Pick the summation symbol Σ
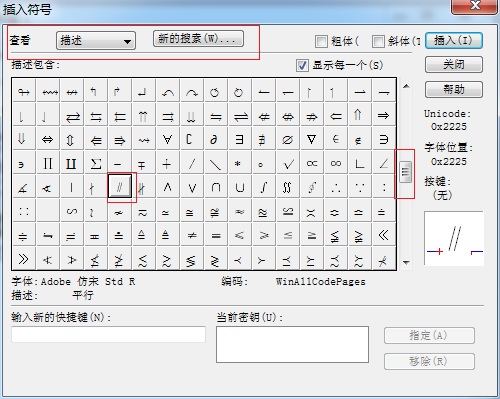The width and height of the screenshot is (500, 399). [96, 163]
